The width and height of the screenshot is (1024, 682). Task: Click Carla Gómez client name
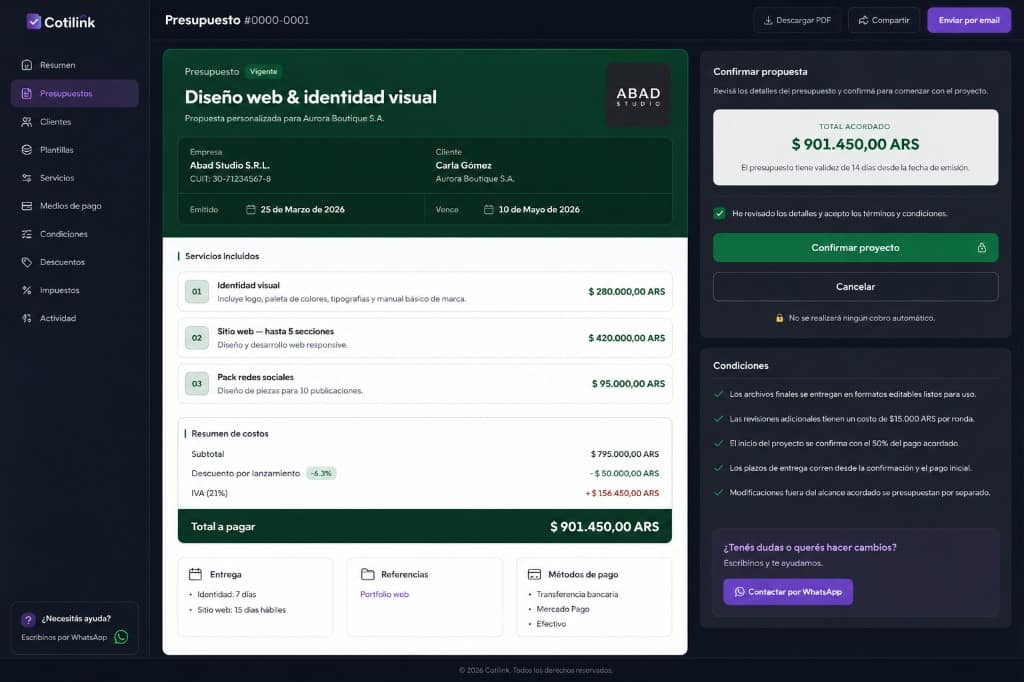coord(464,165)
